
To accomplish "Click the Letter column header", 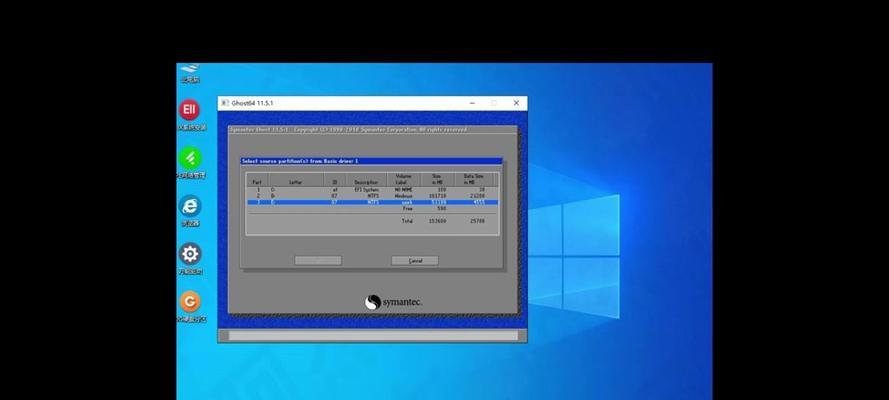I will coord(296,180).
